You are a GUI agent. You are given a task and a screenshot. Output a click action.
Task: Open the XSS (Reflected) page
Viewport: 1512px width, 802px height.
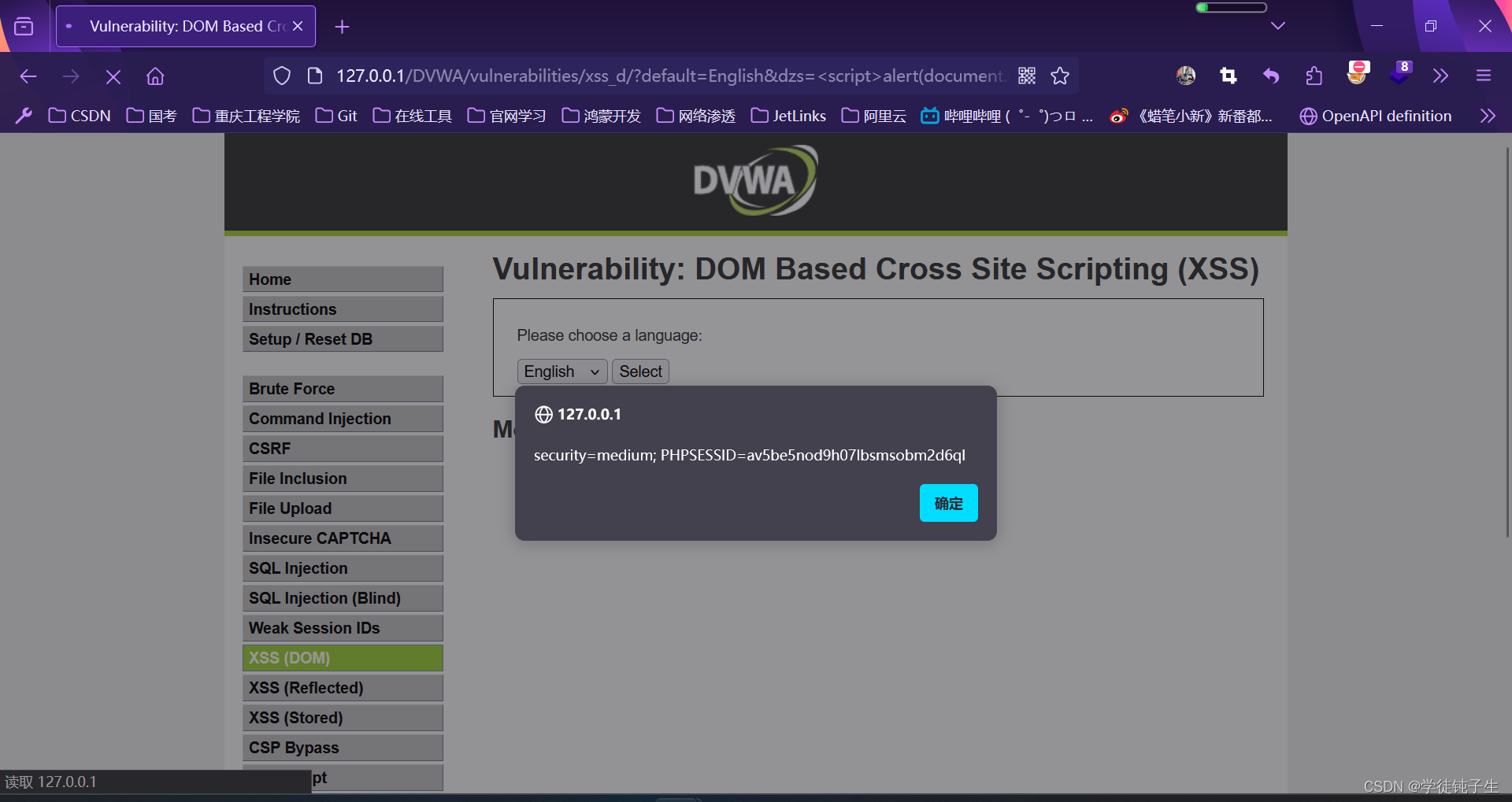(343, 688)
